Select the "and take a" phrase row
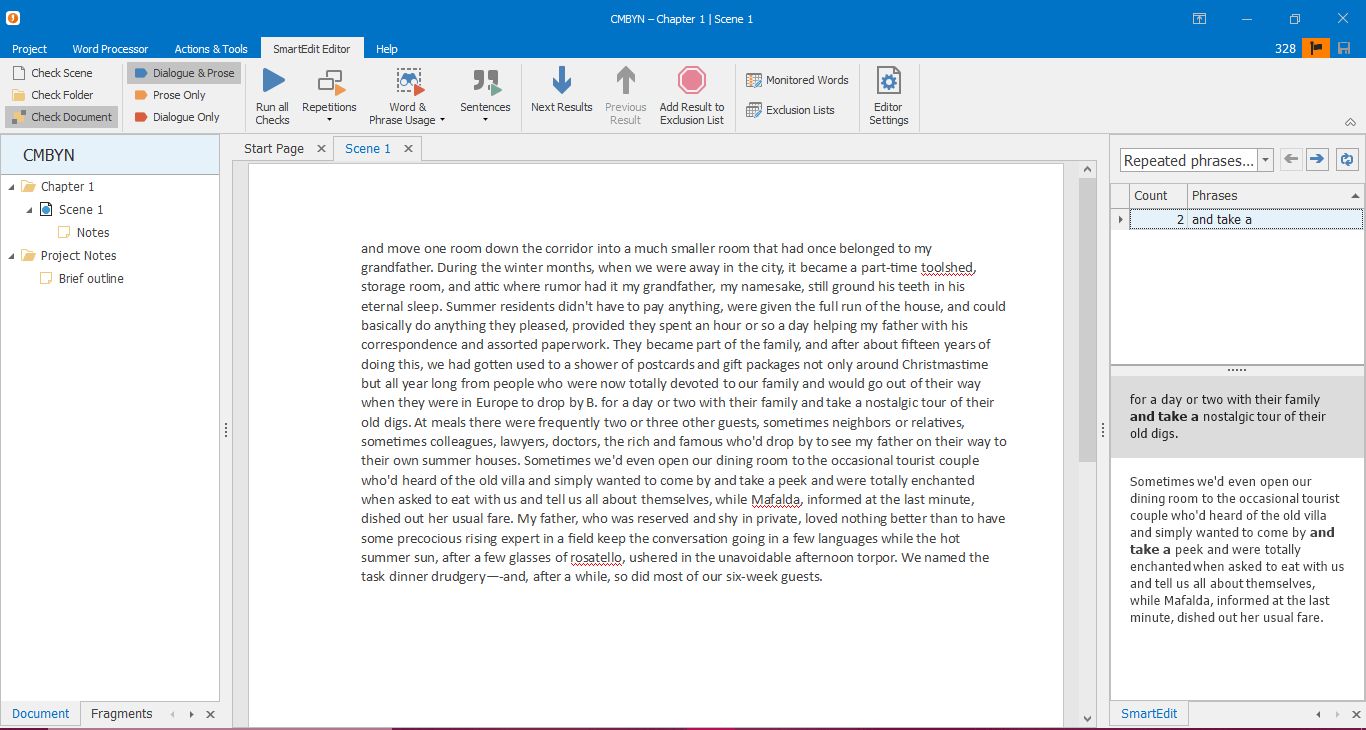 (x=1240, y=219)
